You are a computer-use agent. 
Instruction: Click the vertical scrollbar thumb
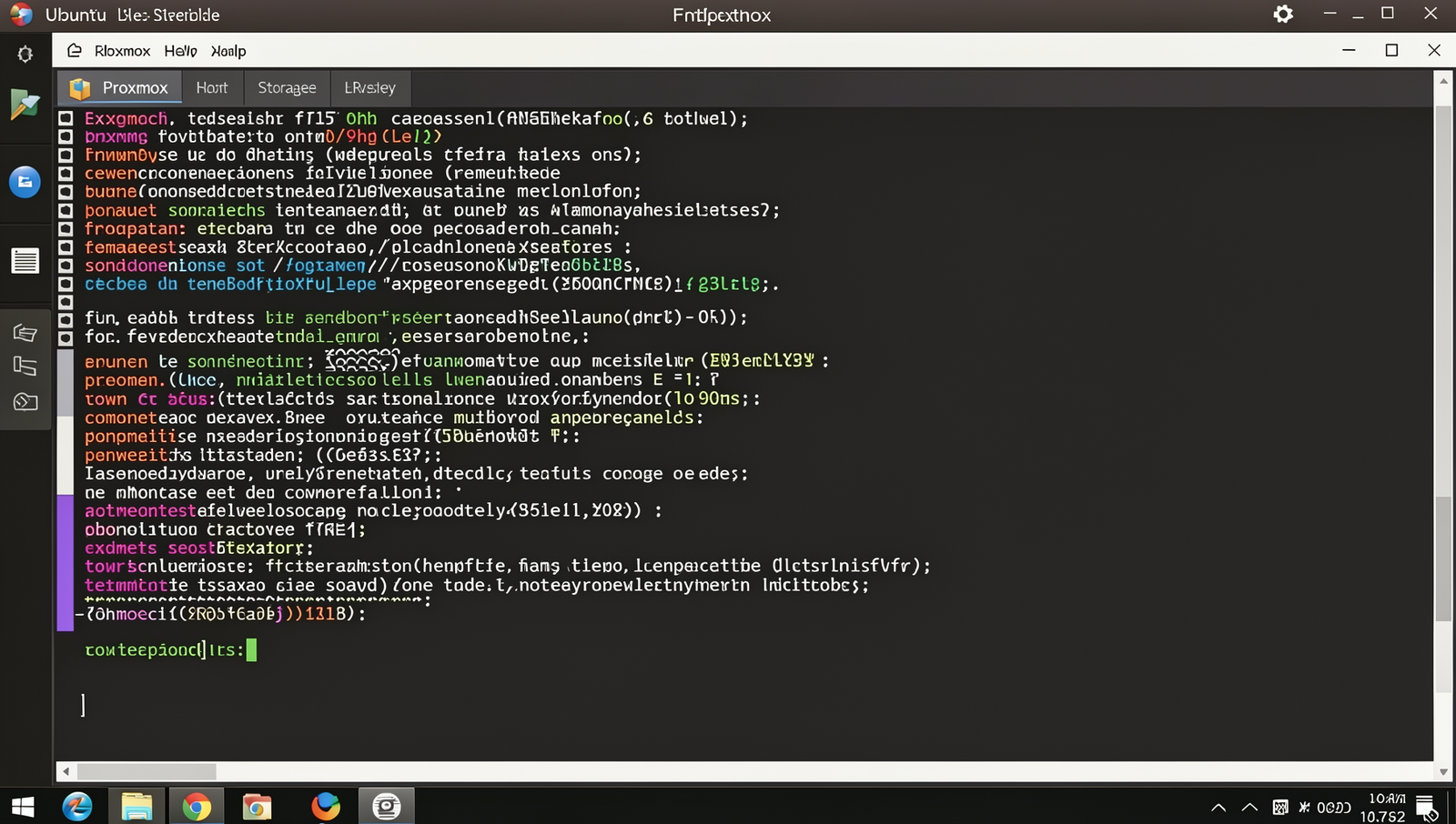(x=1443, y=559)
